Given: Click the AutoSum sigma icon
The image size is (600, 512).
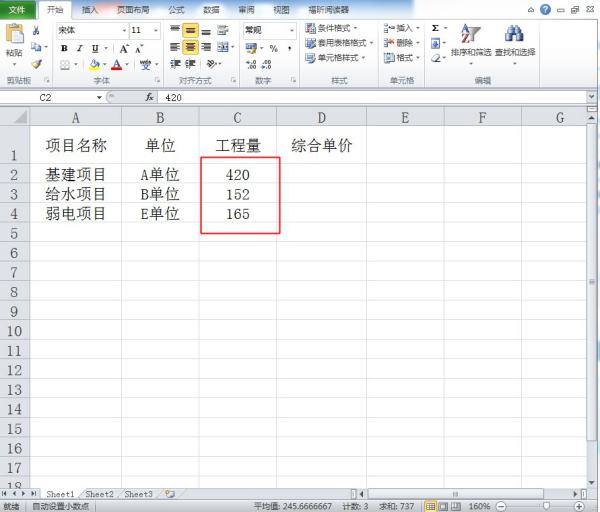Looking at the screenshot, I should [x=435, y=28].
